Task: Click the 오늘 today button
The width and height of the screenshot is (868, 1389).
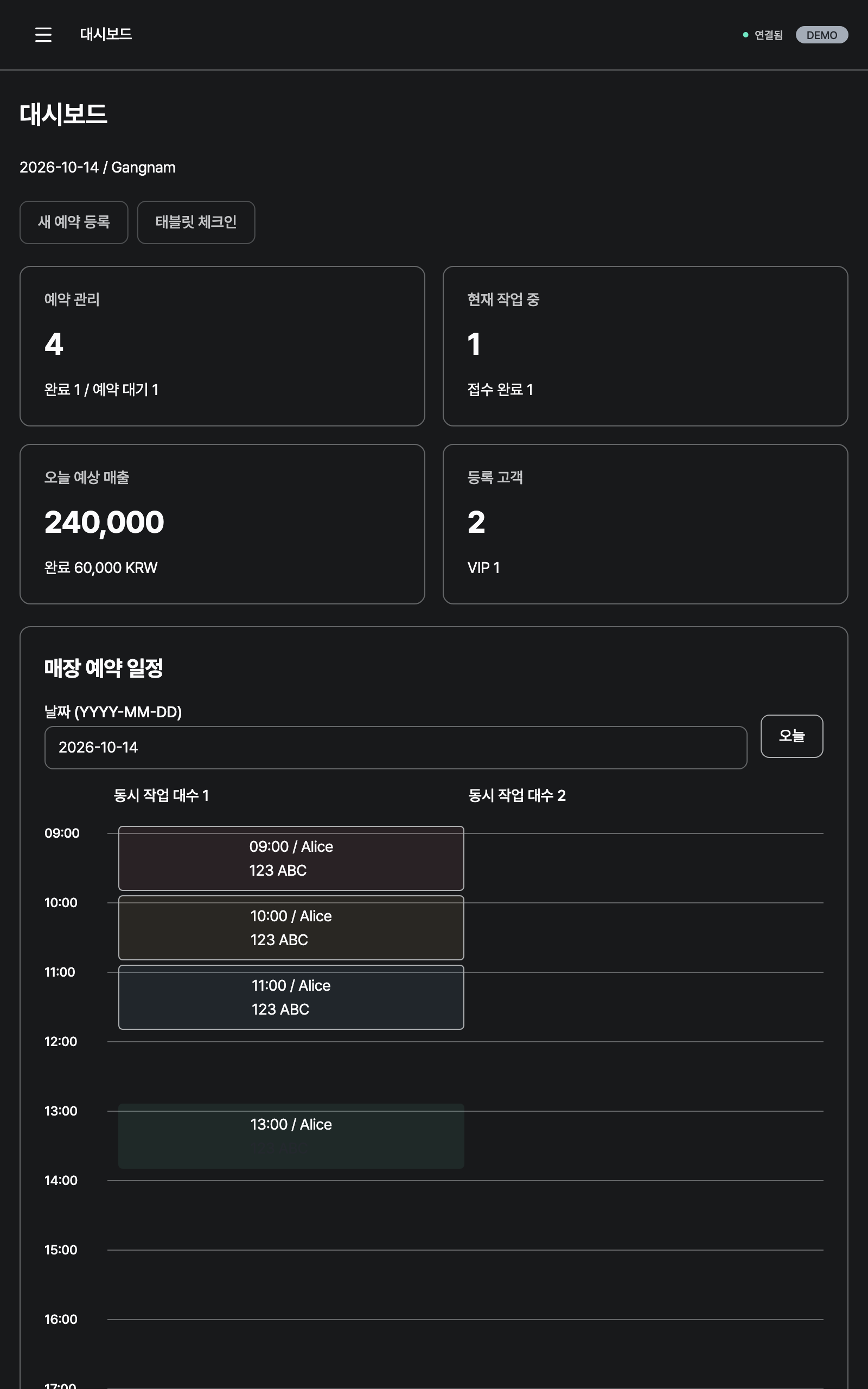Action: 792,736
